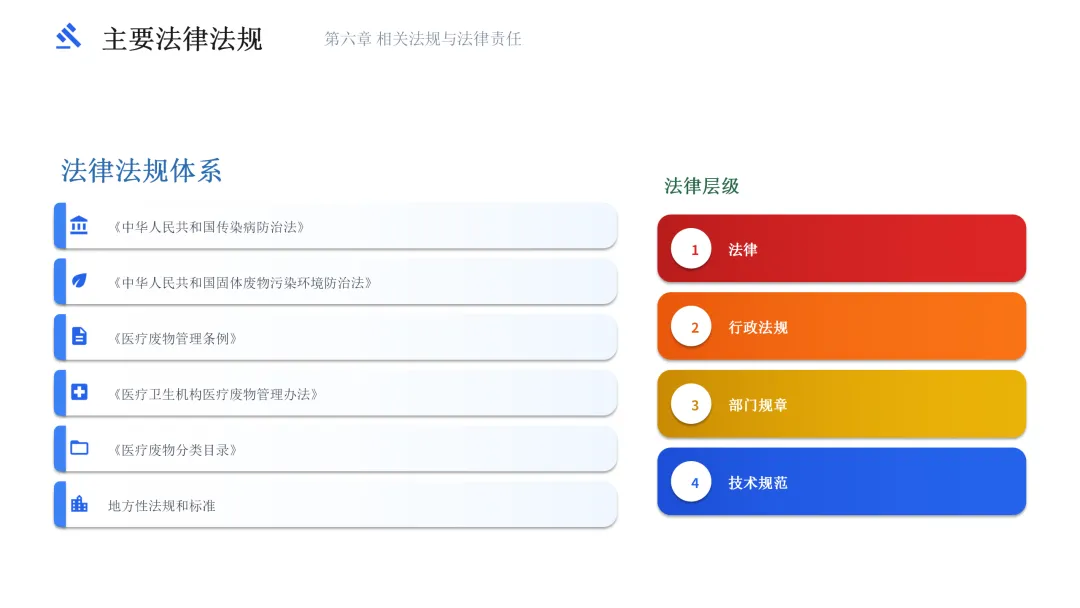Image resolution: width=1080 pixels, height=608 pixels.
Task: Click the gavel icon beside the title
Action: [x=68, y=37]
